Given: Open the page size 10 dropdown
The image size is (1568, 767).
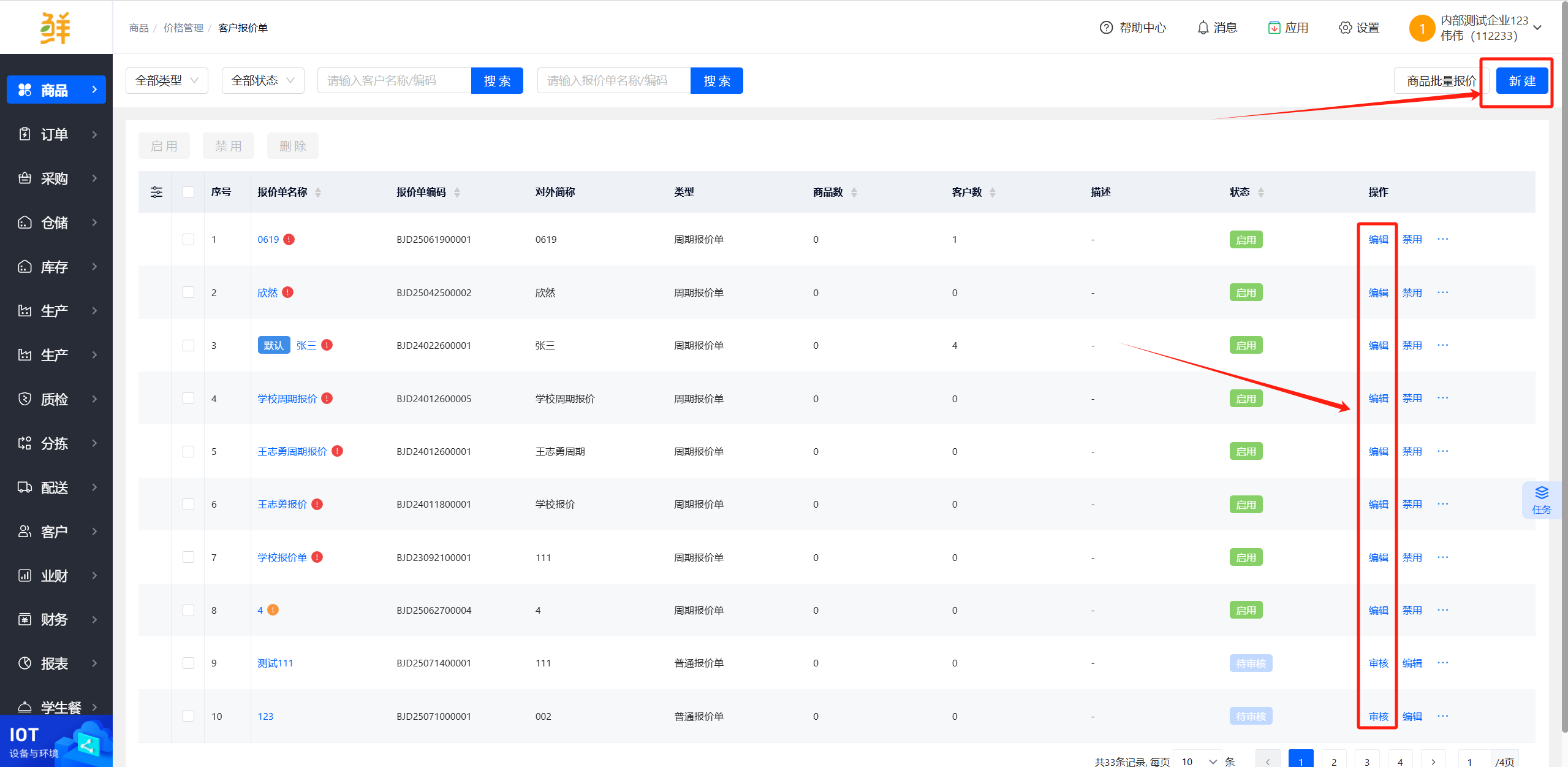Looking at the screenshot, I should pyautogui.click(x=1197, y=761).
